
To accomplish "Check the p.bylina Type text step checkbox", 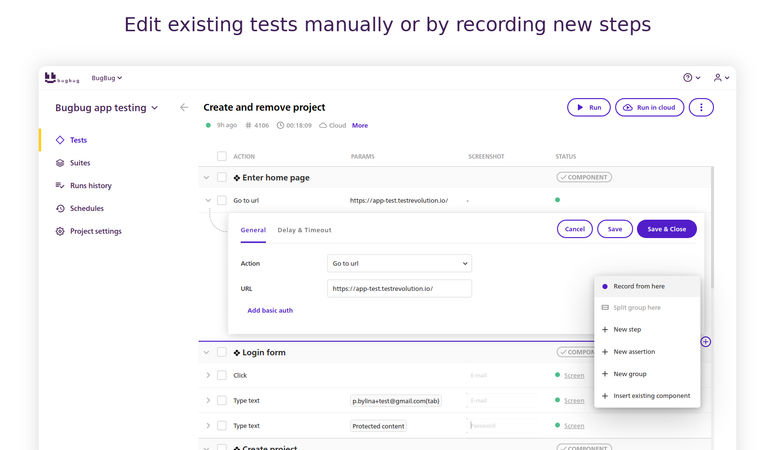I will pos(222,401).
